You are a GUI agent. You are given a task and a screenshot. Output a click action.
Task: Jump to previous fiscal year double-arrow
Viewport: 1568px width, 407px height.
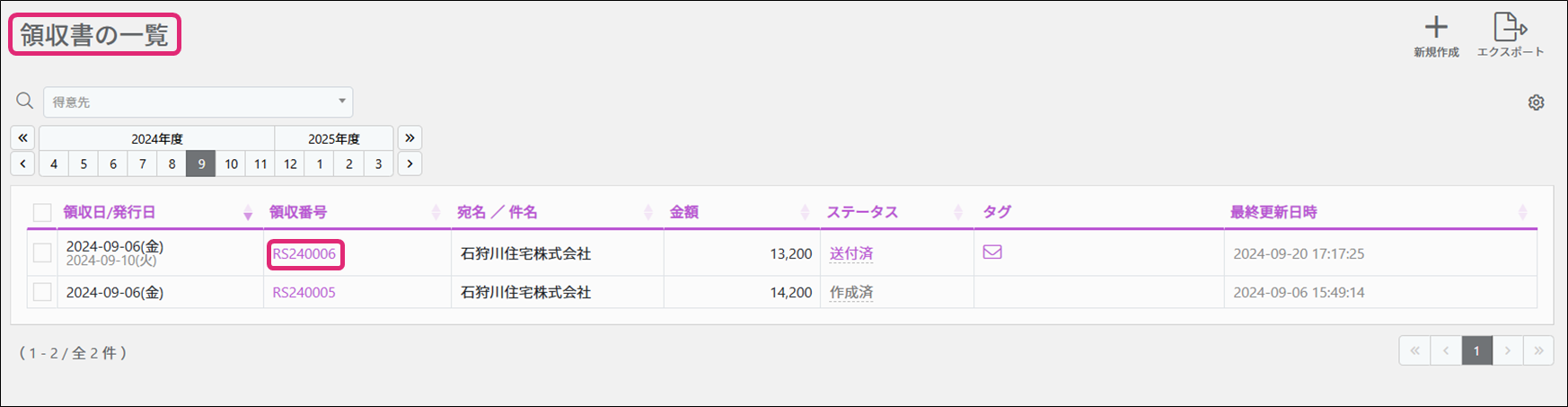22,137
